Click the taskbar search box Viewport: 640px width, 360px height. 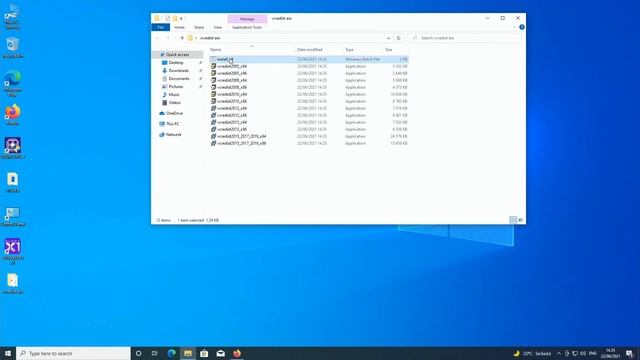pos(73,353)
